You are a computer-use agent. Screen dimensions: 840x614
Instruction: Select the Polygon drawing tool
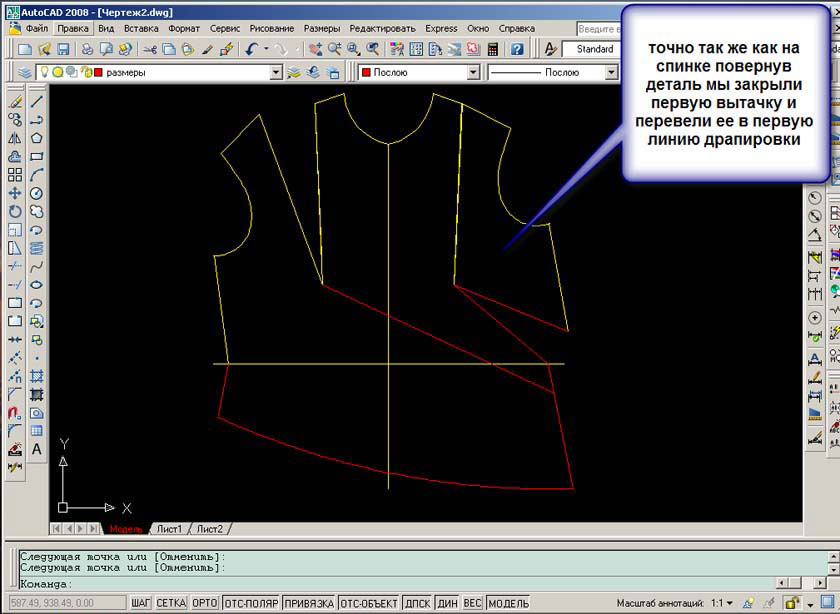click(x=37, y=138)
